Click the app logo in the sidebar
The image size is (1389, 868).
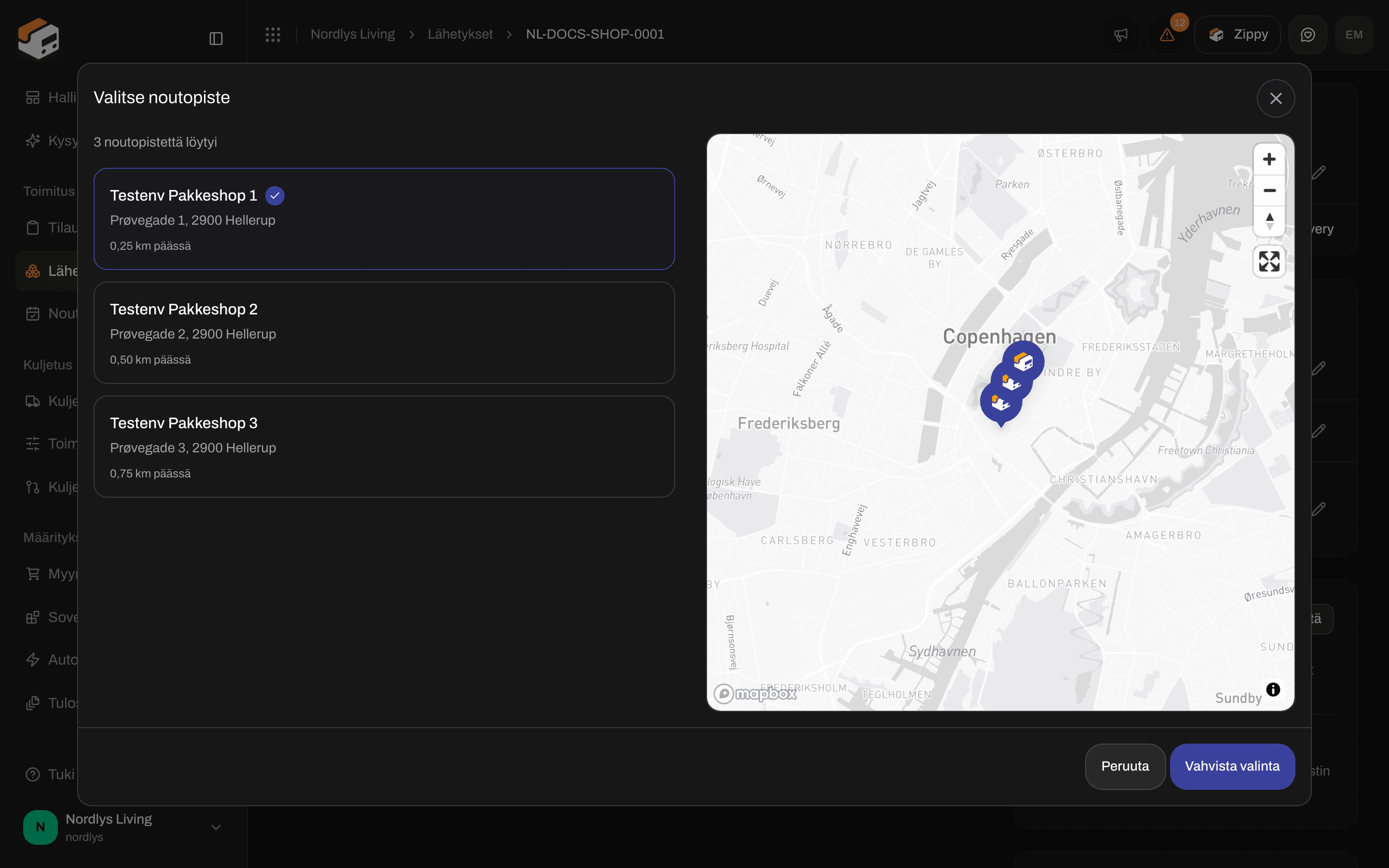(39, 38)
